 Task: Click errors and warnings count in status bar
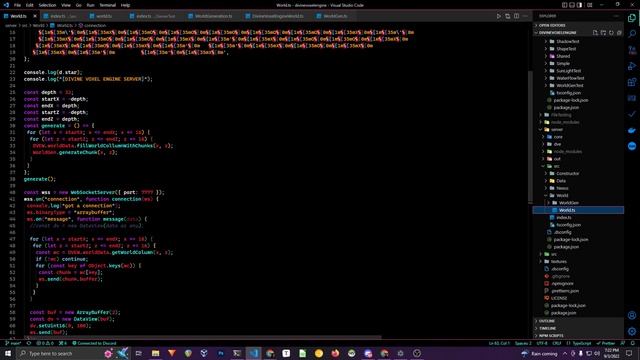pyautogui.click(x=45, y=344)
